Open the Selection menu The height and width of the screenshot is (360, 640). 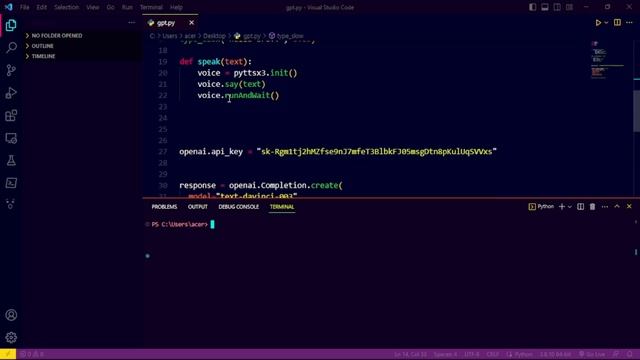tap(67, 7)
